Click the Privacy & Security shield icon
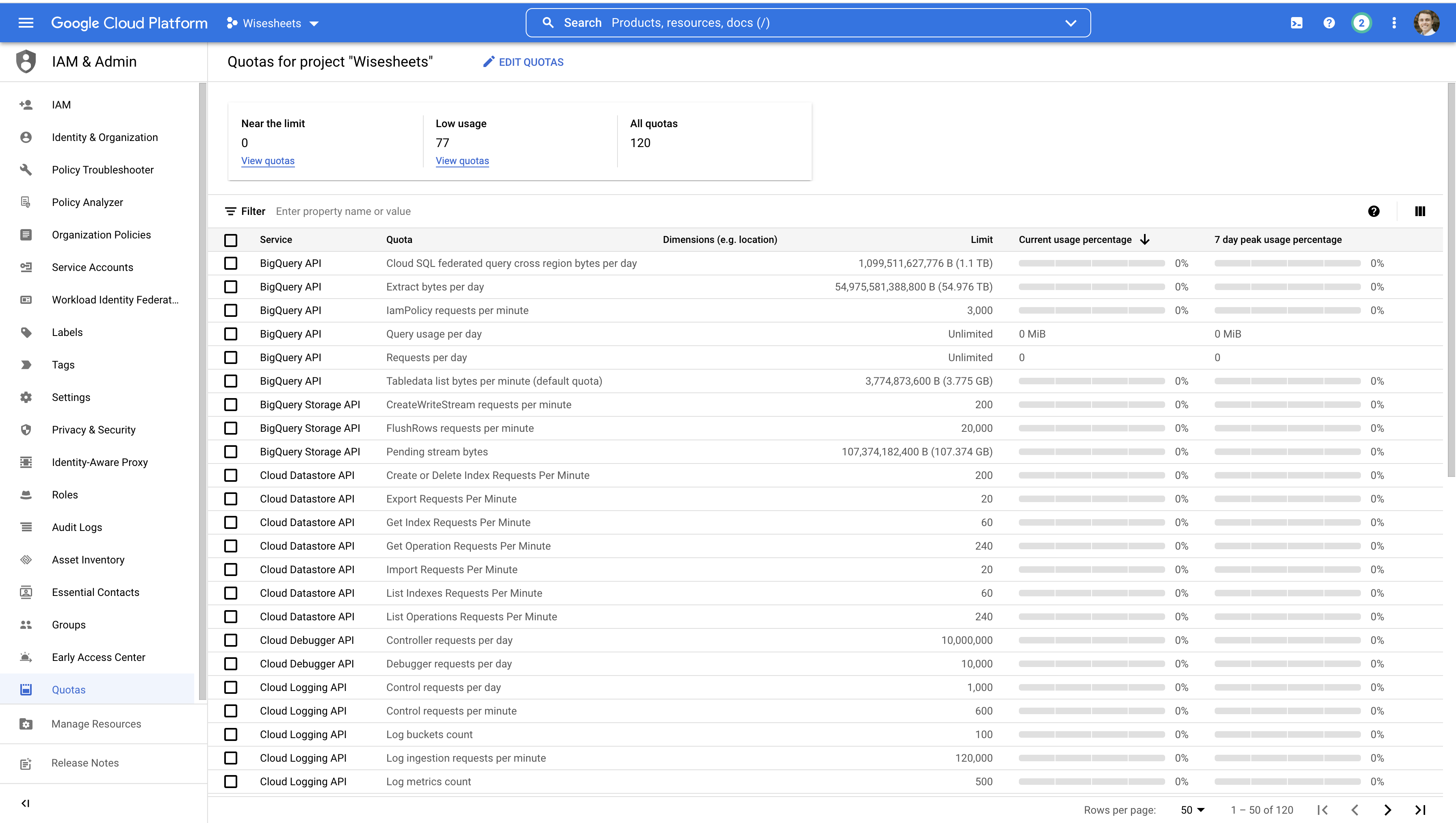This screenshot has height=823, width=1456. [26, 430]
